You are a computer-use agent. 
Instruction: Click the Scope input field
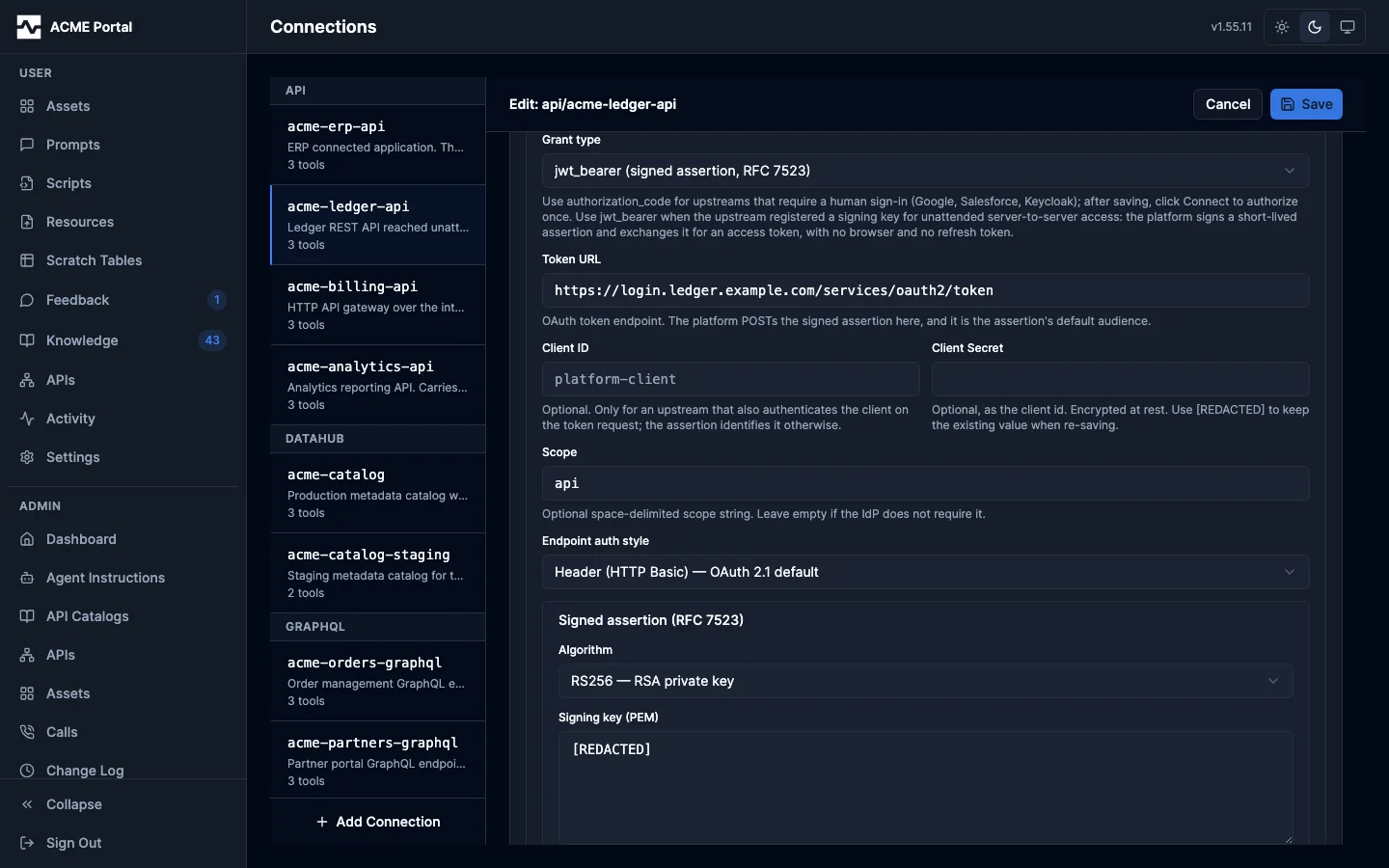[926, 483]
